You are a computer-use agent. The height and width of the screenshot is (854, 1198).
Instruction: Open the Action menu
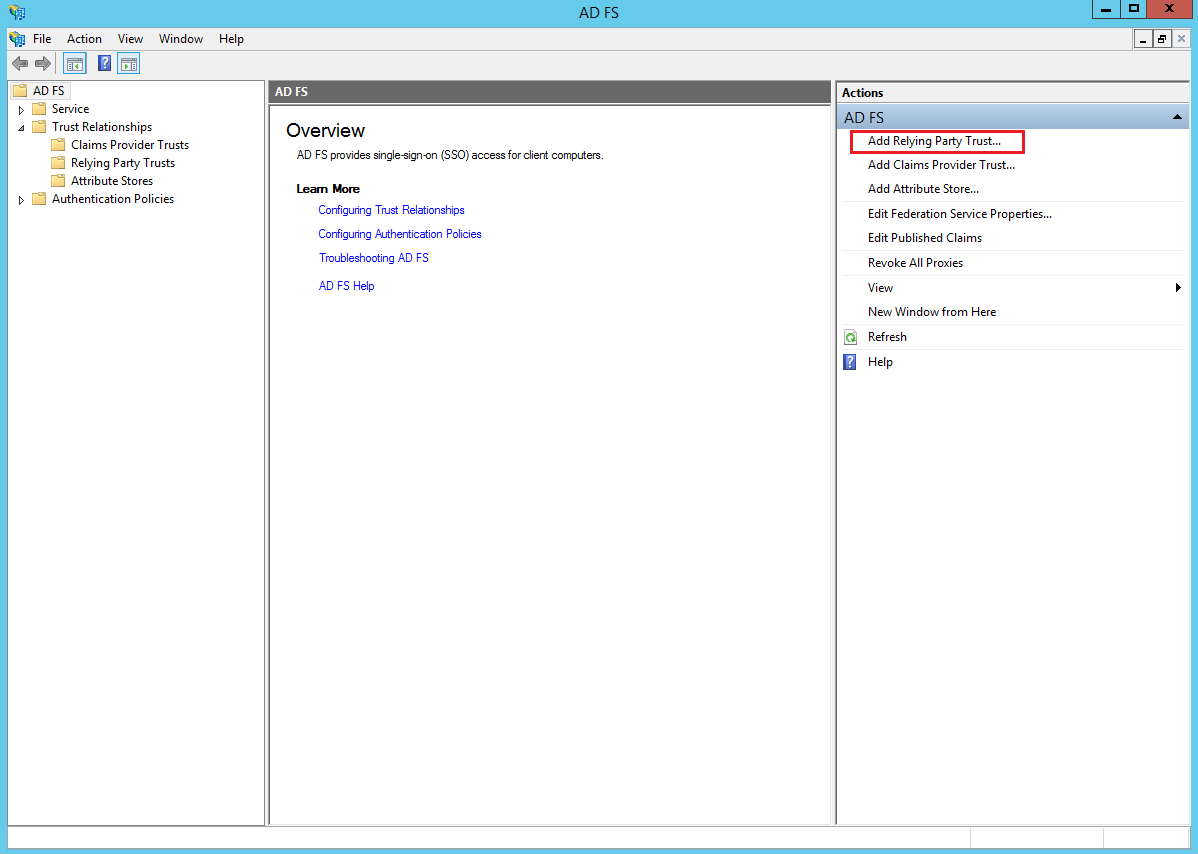(84, 39)
